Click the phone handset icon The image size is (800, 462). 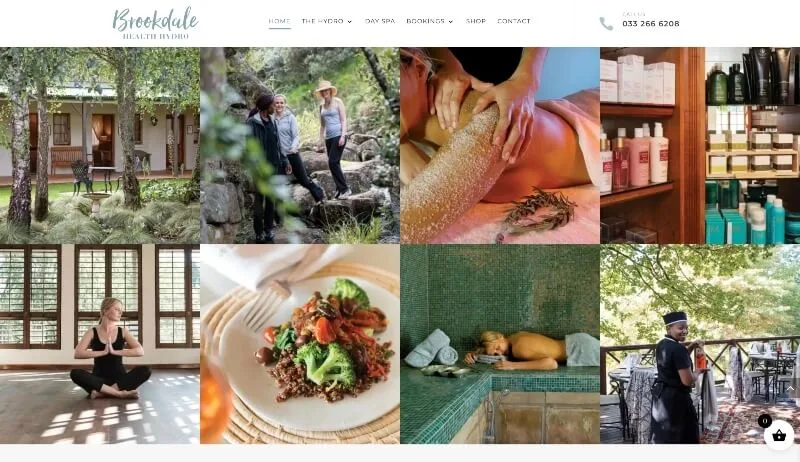[606, 23]
